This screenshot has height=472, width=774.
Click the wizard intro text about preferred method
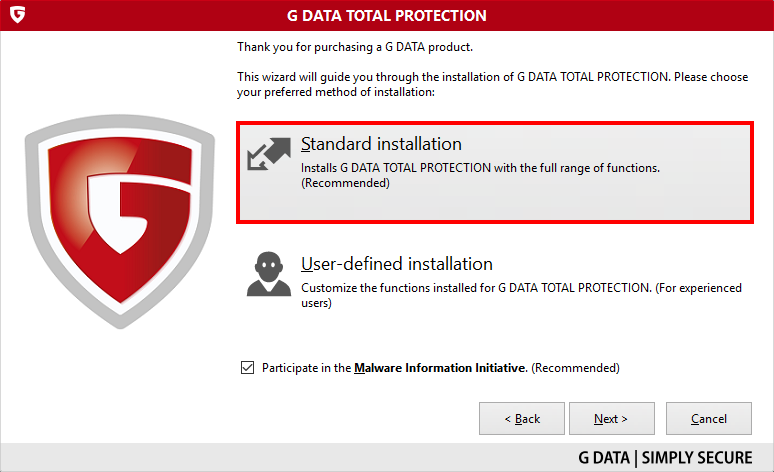click(492, 84)
